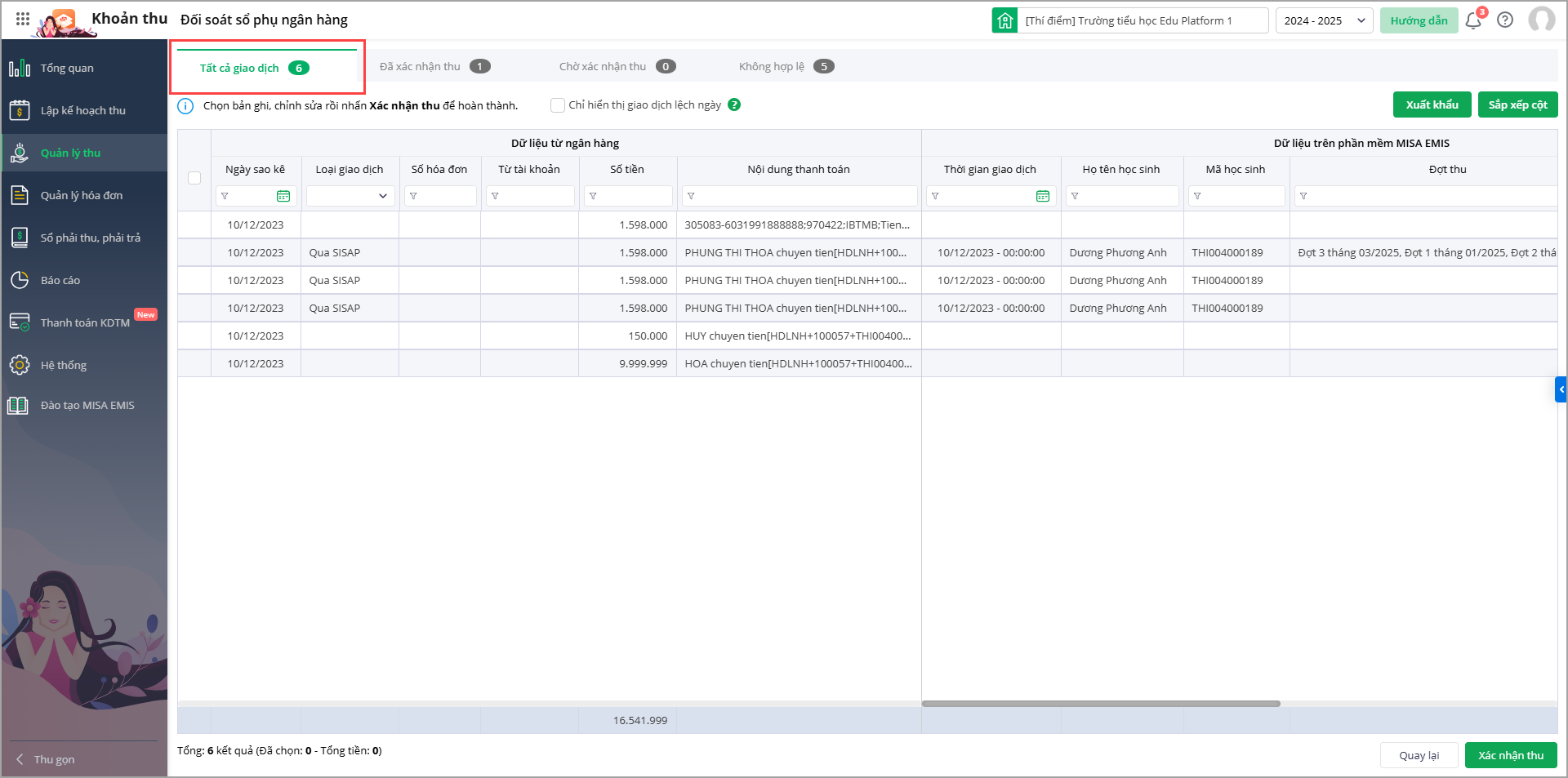
Task: Switch to the Không hợp lệ tab
Action: point(786,67)
